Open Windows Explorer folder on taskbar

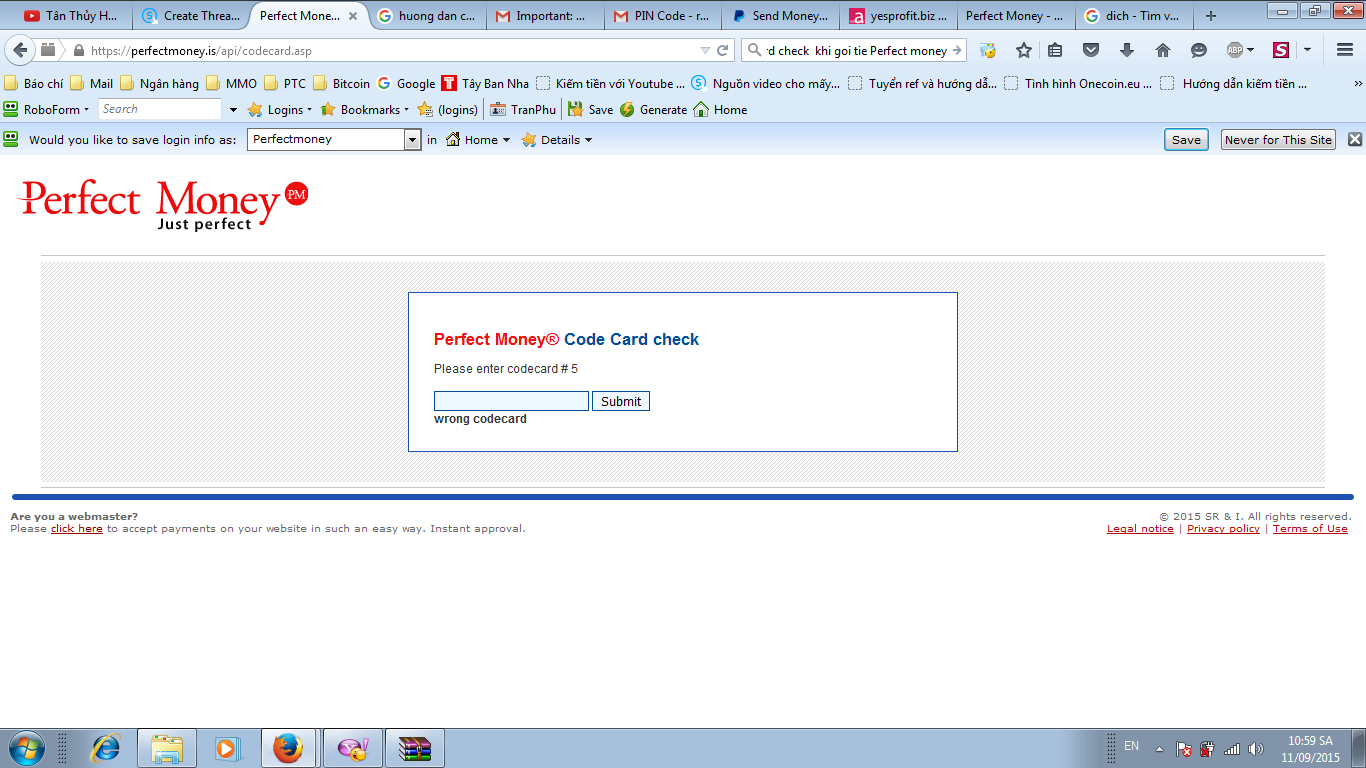[167, 748]
